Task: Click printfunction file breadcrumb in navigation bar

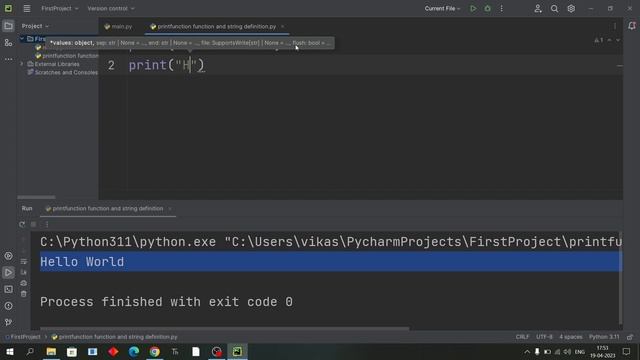Action: point(114,337)
